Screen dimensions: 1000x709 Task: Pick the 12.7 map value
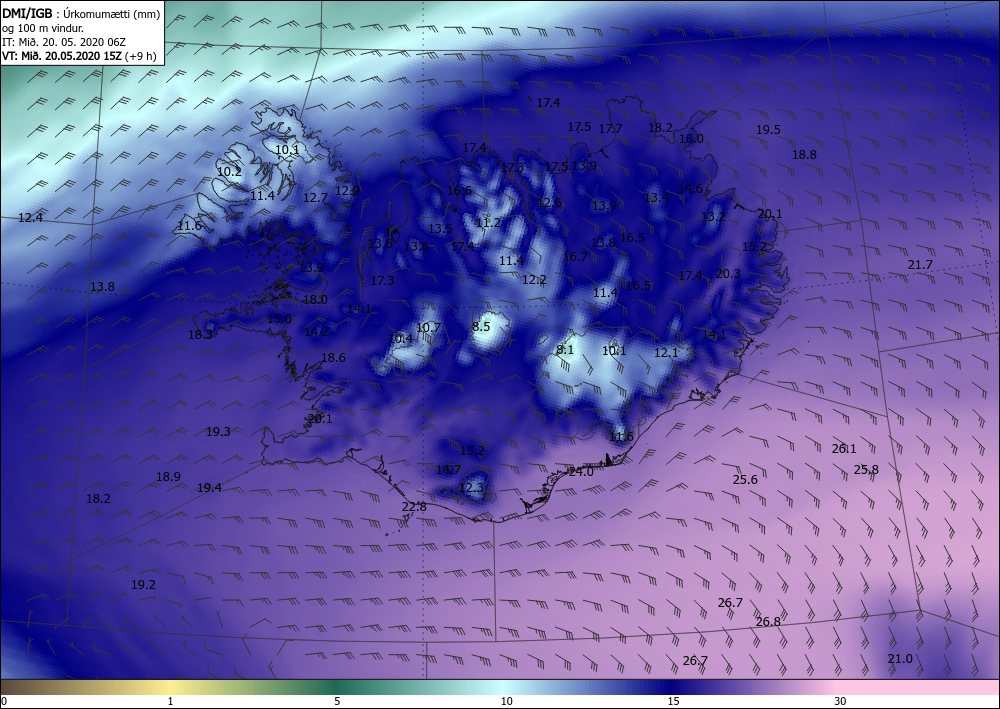(315, 198)
